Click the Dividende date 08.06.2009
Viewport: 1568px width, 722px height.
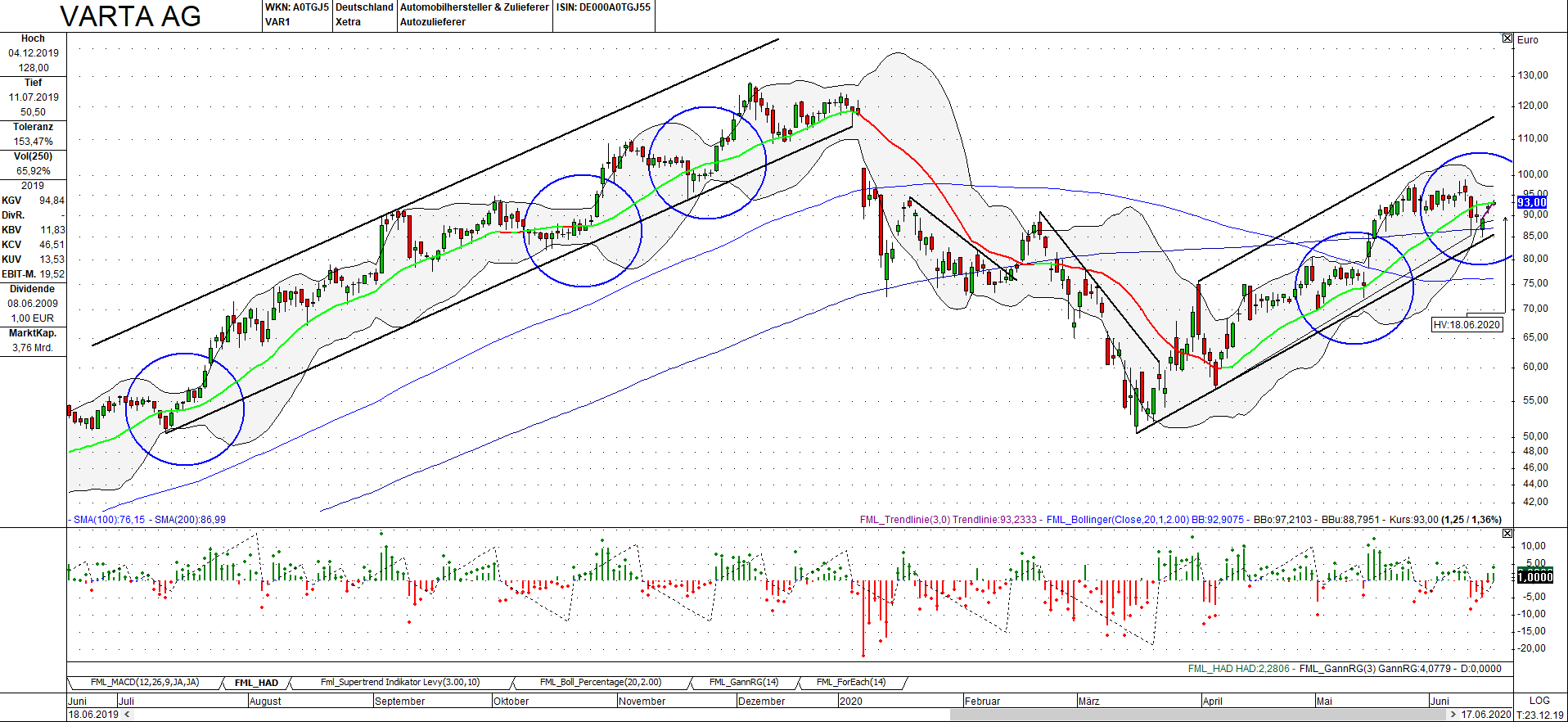pyautogui.click(x=34, y=304)
